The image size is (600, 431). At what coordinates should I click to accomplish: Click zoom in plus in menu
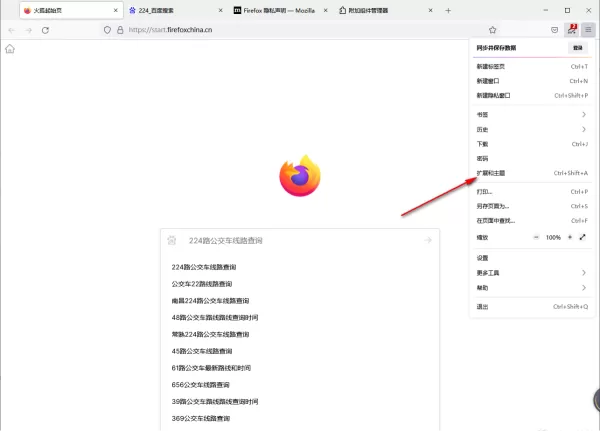click(x=570, y=237)
